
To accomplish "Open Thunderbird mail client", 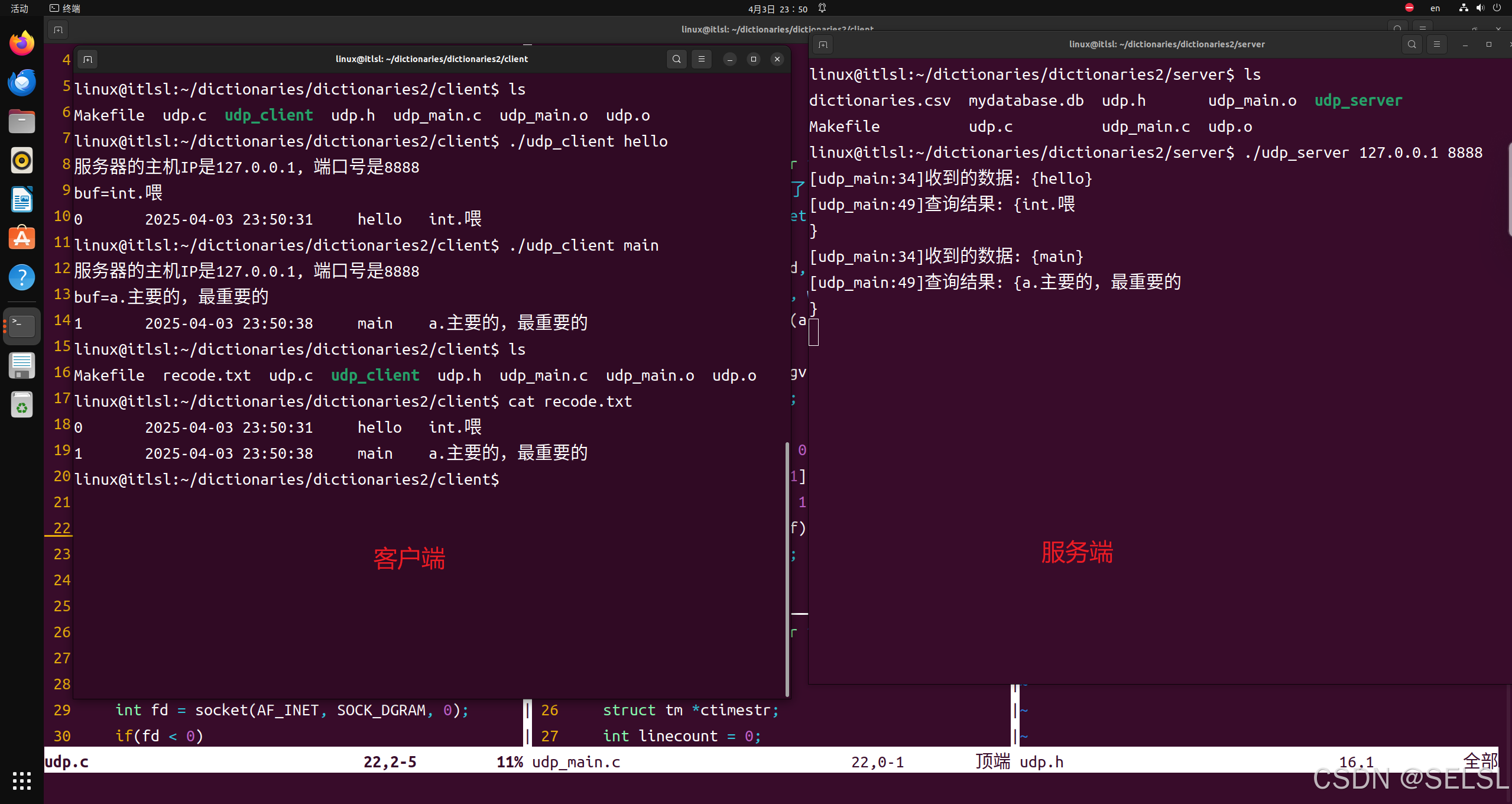I will click(x=21, y=83).
